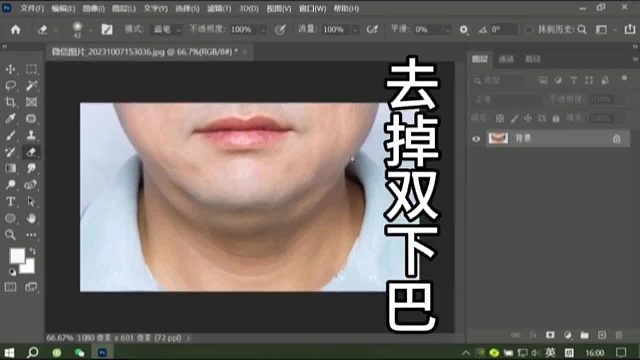Toggle the brush settings panel button
Viewport: 640px width, 360px height.
click(x=107, y=29)
